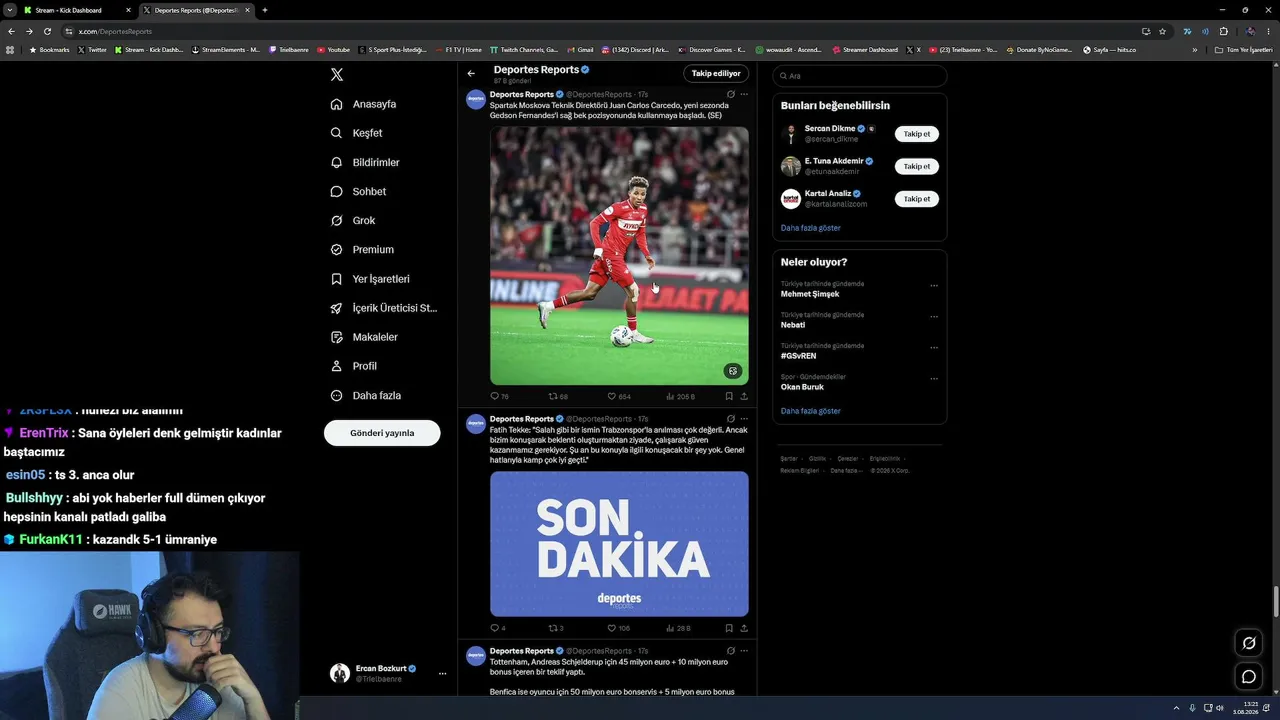Viewport: 1280px width, 720px height.
Task: Repost the Gedson Fernandes post
Action: click(x=558, y=397)
